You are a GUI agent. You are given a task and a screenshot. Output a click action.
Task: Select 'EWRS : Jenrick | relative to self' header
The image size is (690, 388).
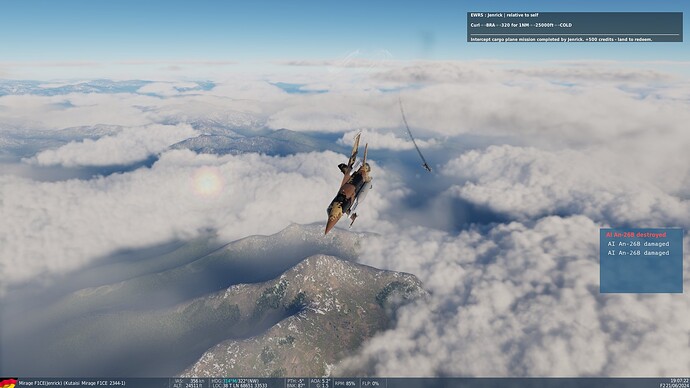coord(504,15)
